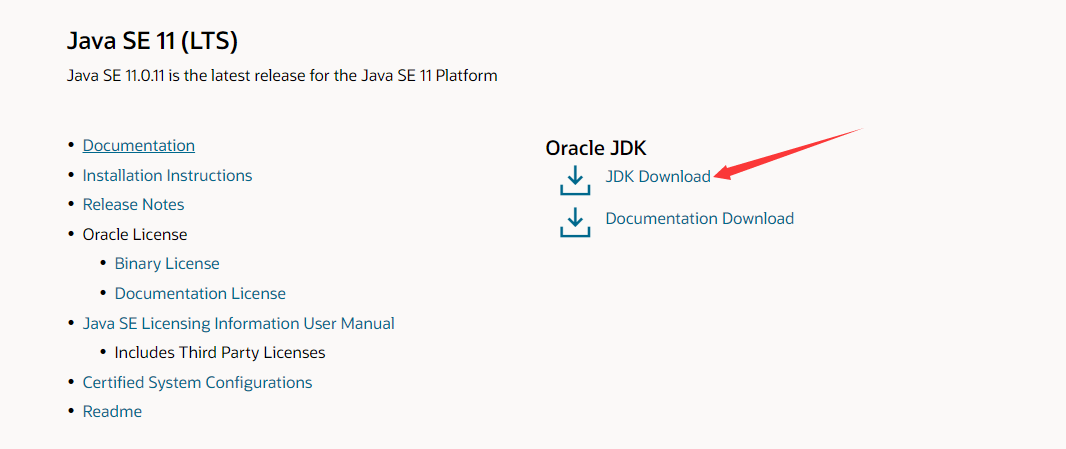Viewport: 1066px width, 449px height.
Task: Open the Binary License link
Action: click(167, 264)
